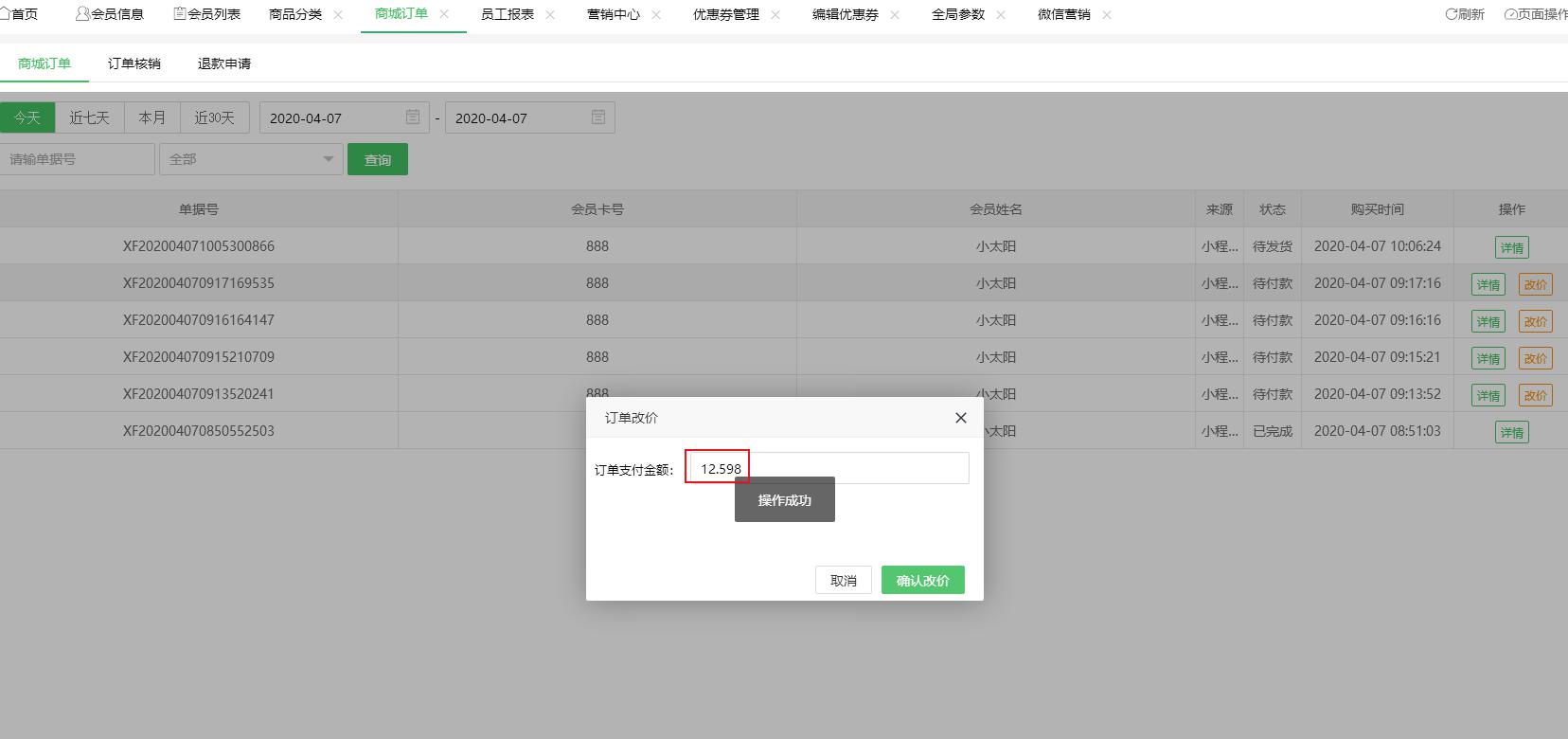Select the 本月 date range filter
The image size is (1568, 739).
(151, 117)
